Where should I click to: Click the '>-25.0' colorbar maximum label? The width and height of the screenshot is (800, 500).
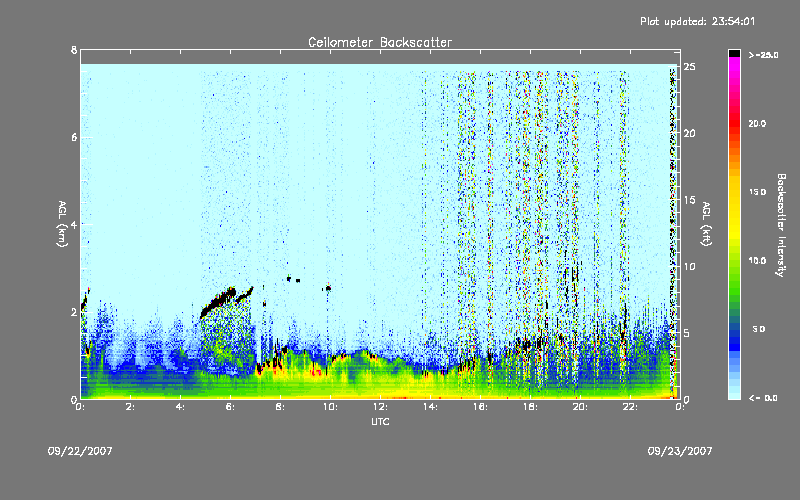pos(763,55)
